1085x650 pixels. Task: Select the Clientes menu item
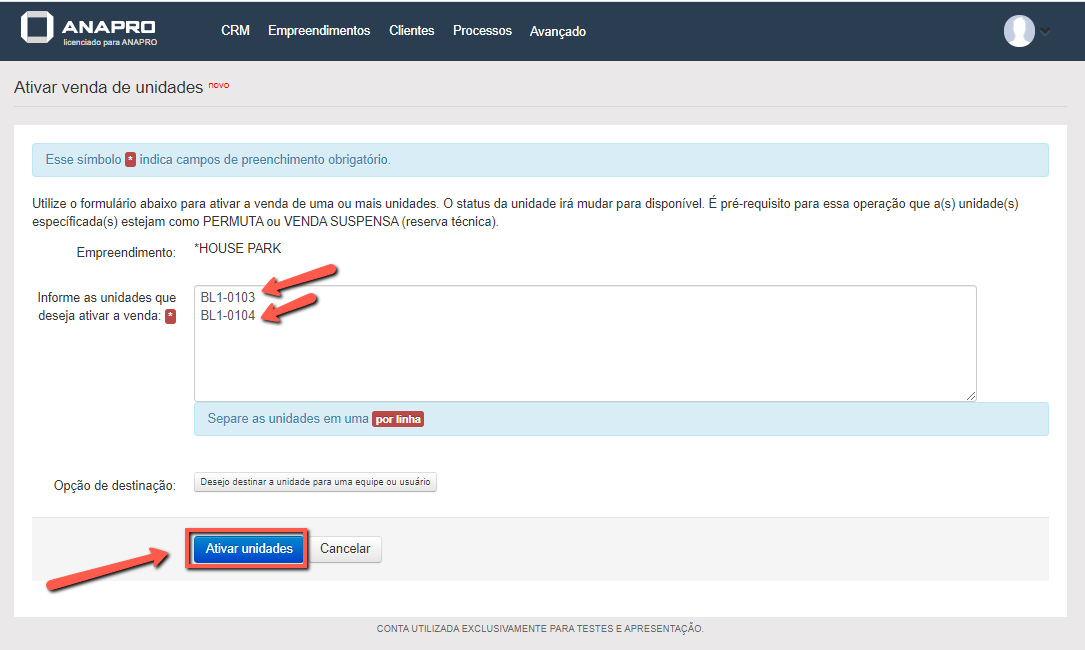click(411, 31)
